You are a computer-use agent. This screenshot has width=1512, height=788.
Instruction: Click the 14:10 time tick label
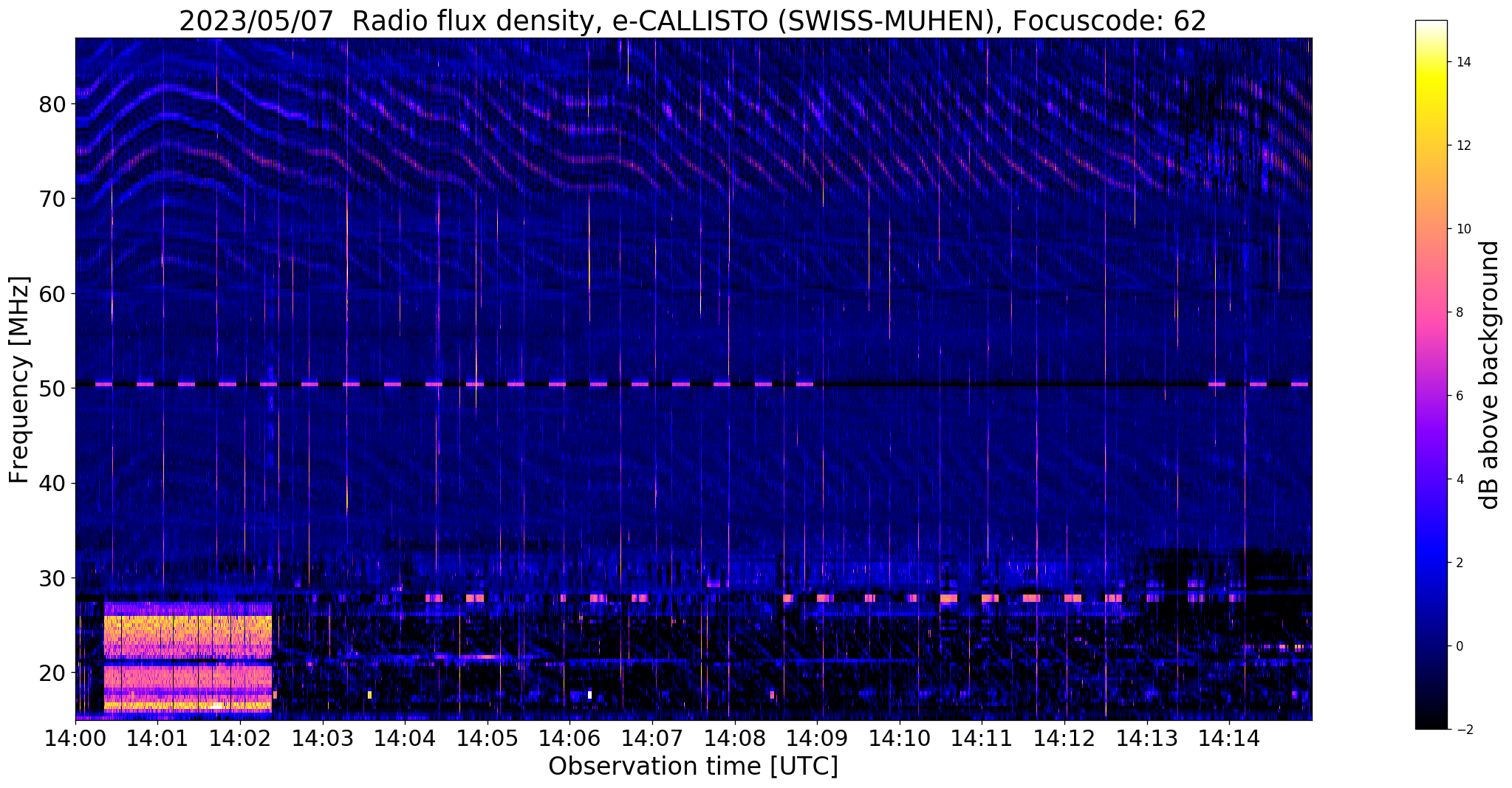(900, 738)
